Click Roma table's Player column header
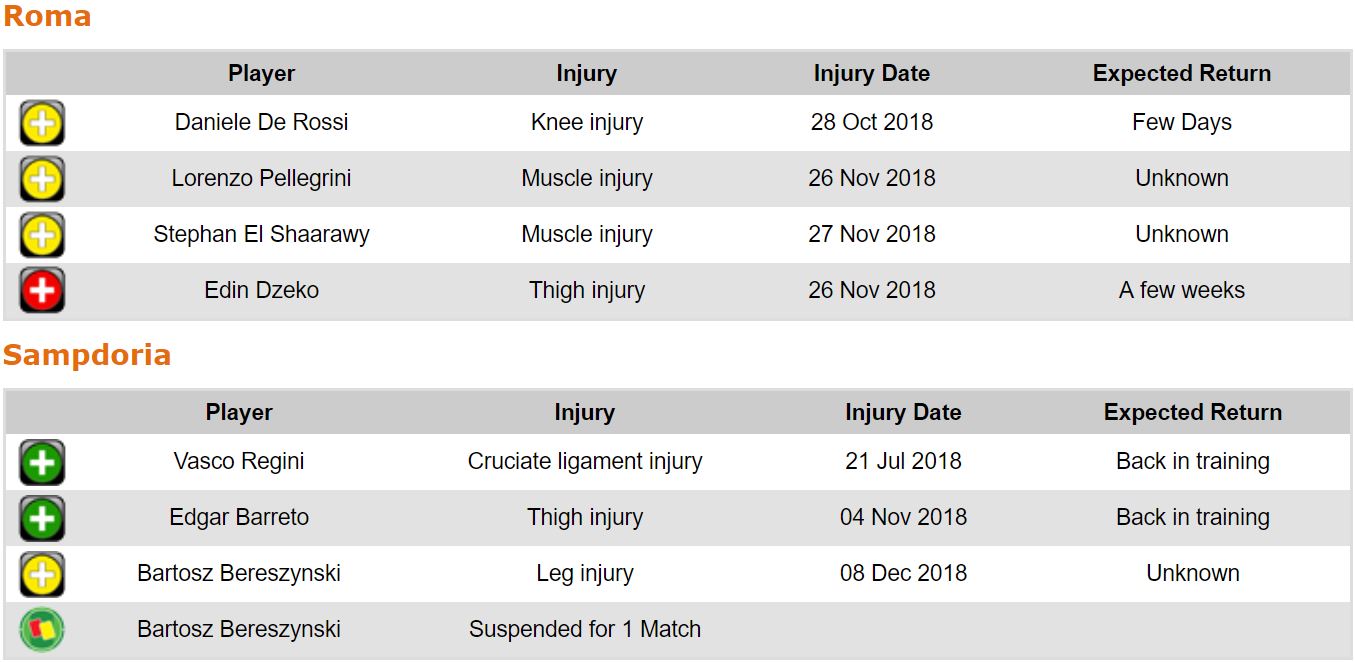The image size is (1355, 662). (x=262, y=73)
